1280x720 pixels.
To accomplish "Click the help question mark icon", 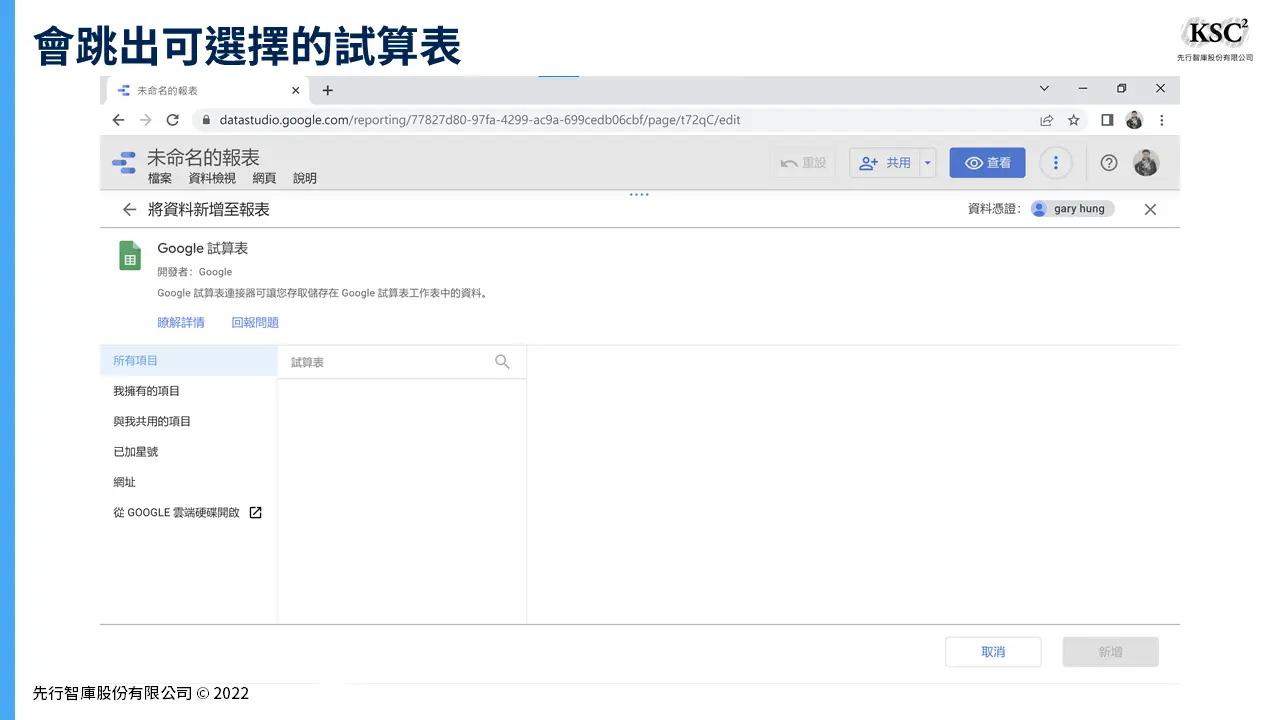I will point(1108,163).
